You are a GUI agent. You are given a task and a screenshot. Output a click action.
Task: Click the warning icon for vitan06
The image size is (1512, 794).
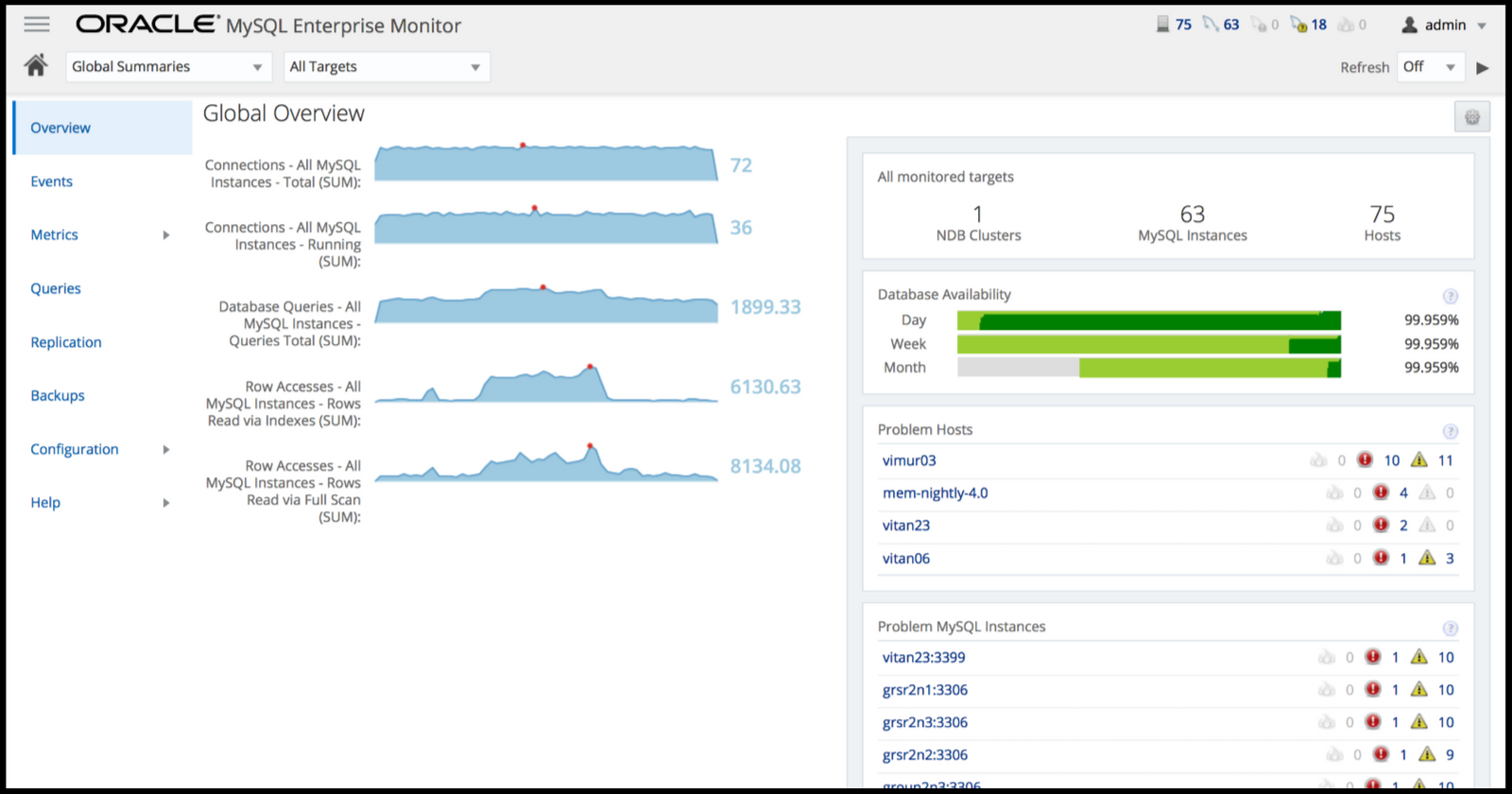tap(1427, 558)
